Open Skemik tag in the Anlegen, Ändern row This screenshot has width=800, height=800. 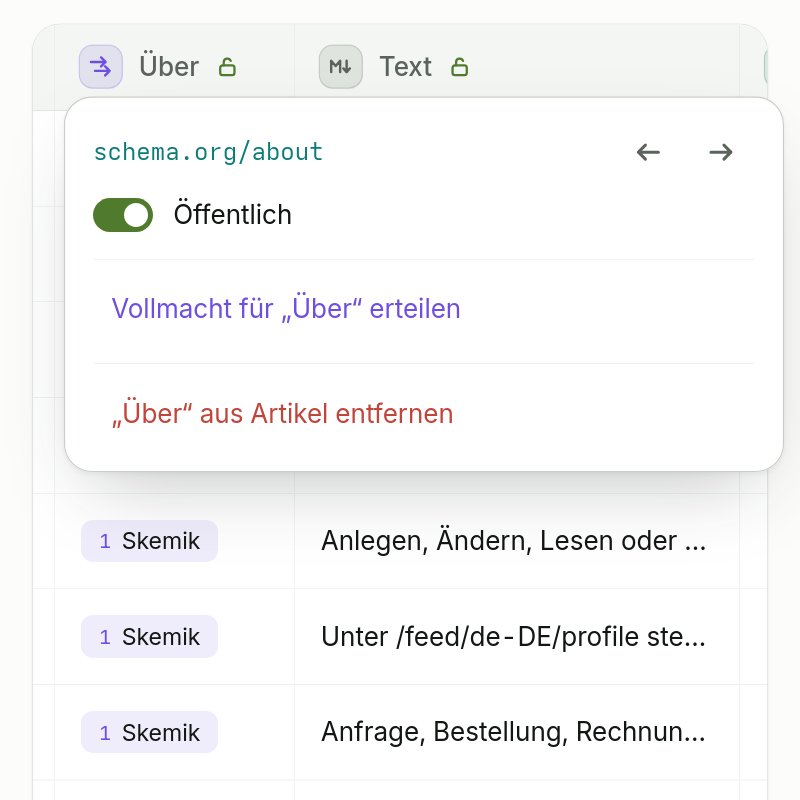[x=149, y=541]
